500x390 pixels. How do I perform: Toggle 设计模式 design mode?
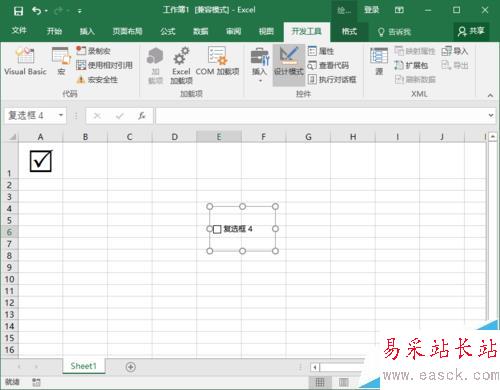pyautogui.click(x=289, y=64)
